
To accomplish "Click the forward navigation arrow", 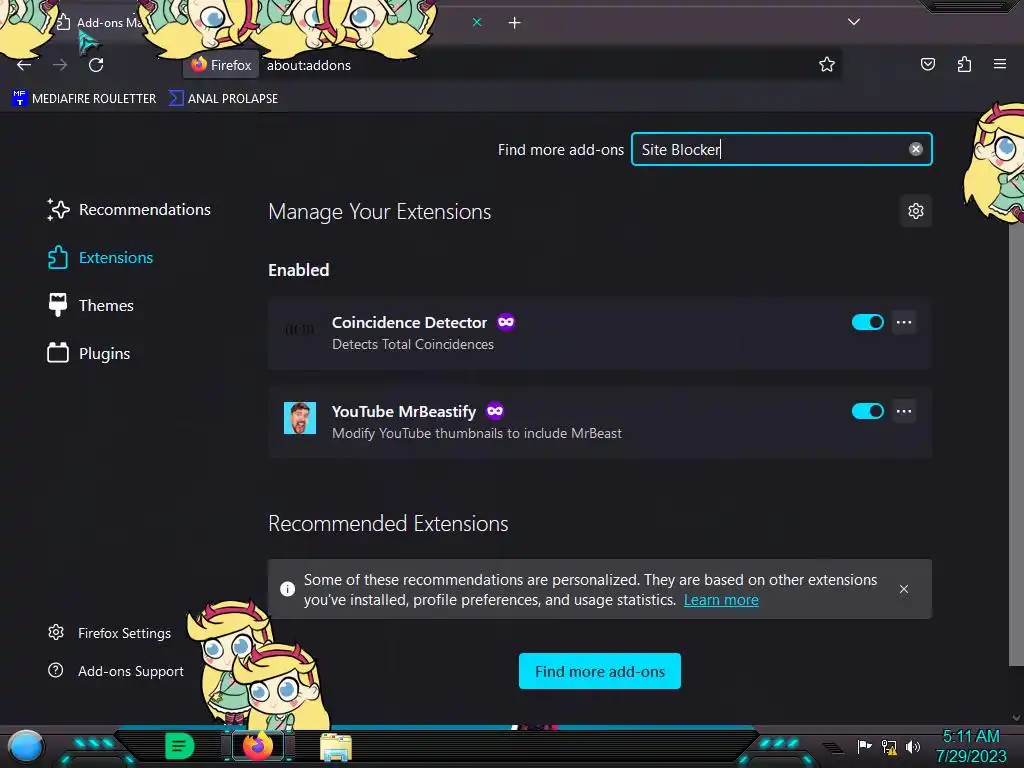I will coord(60,65).
